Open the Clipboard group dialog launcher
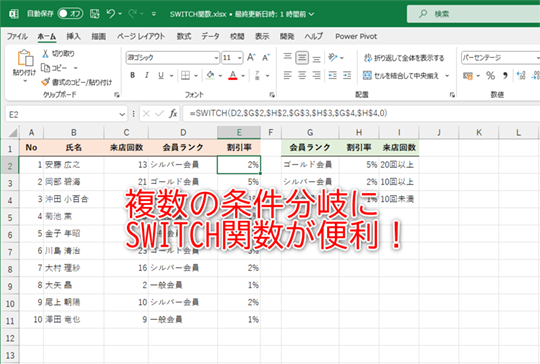The height and width of the screenshot is (364, 540). point(117,94)
